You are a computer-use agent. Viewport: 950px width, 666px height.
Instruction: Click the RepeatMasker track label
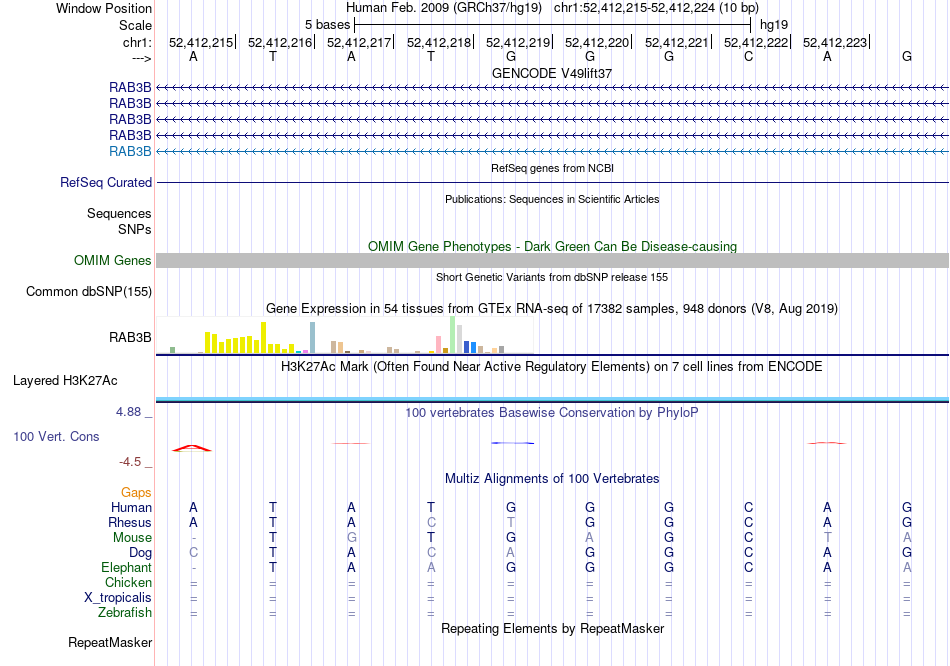point(110,642)
